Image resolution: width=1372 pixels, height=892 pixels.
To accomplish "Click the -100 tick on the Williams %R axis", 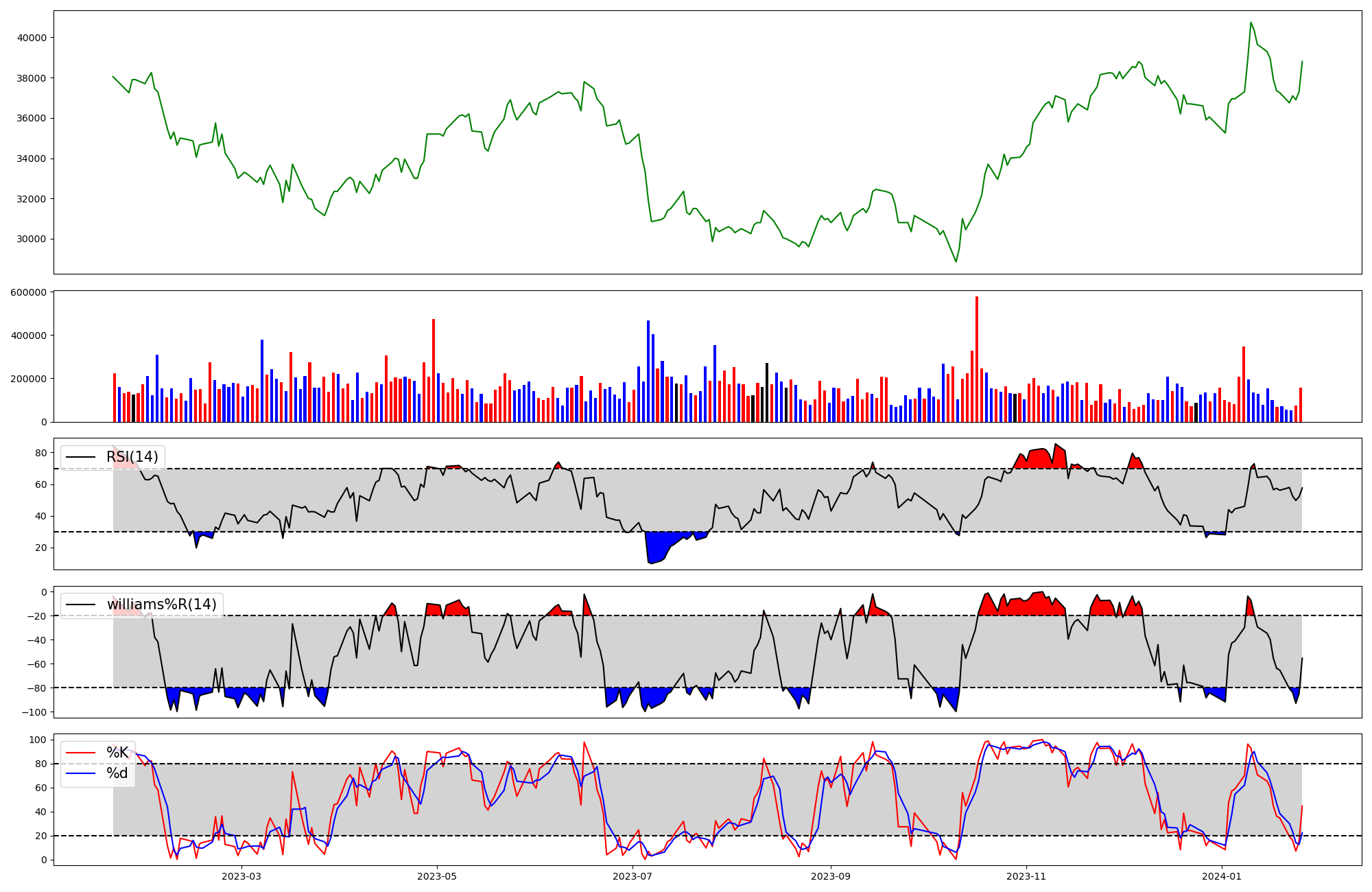I will (x=36, y=712).
